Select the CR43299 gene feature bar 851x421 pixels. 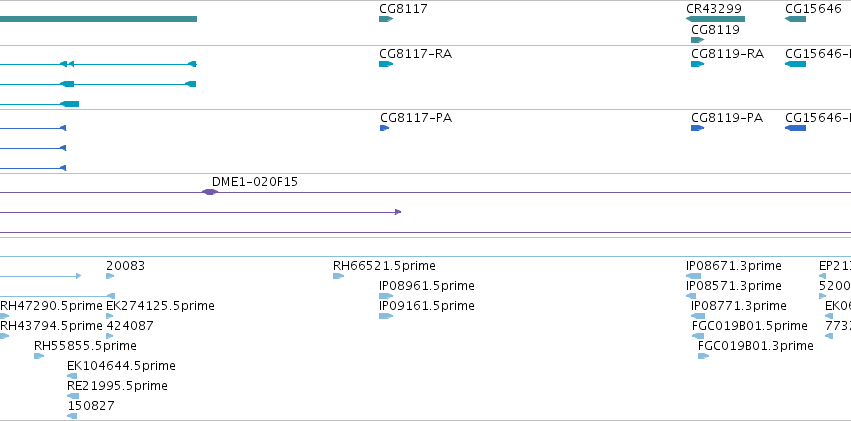(x=715, y=19)
